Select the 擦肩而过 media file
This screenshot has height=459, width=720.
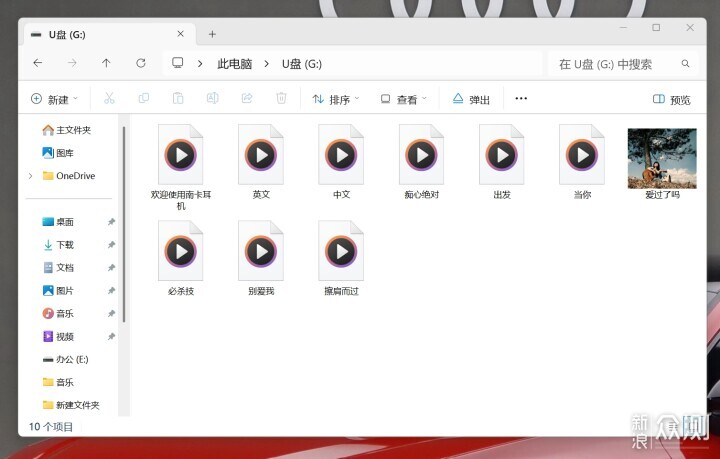[x=341, y=258]
